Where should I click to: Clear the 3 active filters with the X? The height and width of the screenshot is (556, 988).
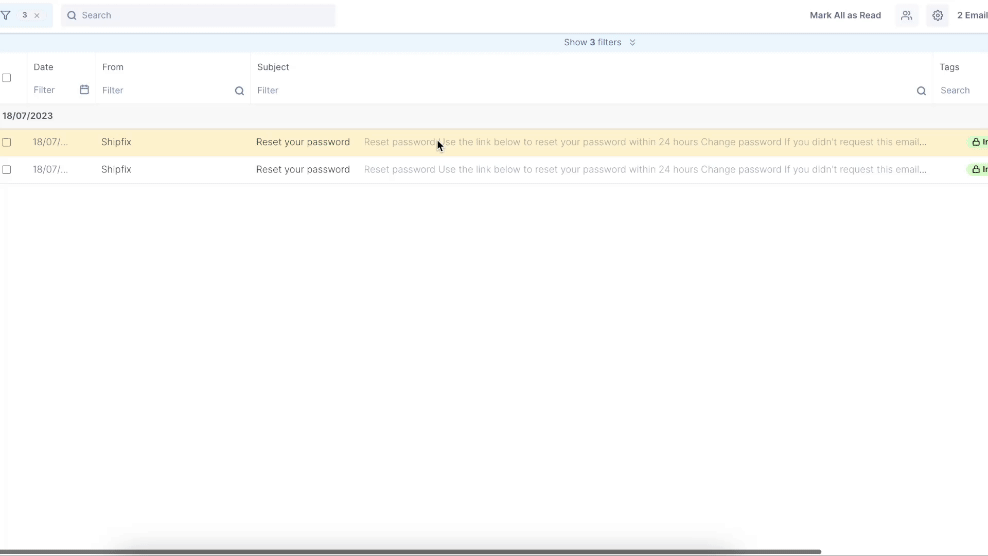pos(37,15)
